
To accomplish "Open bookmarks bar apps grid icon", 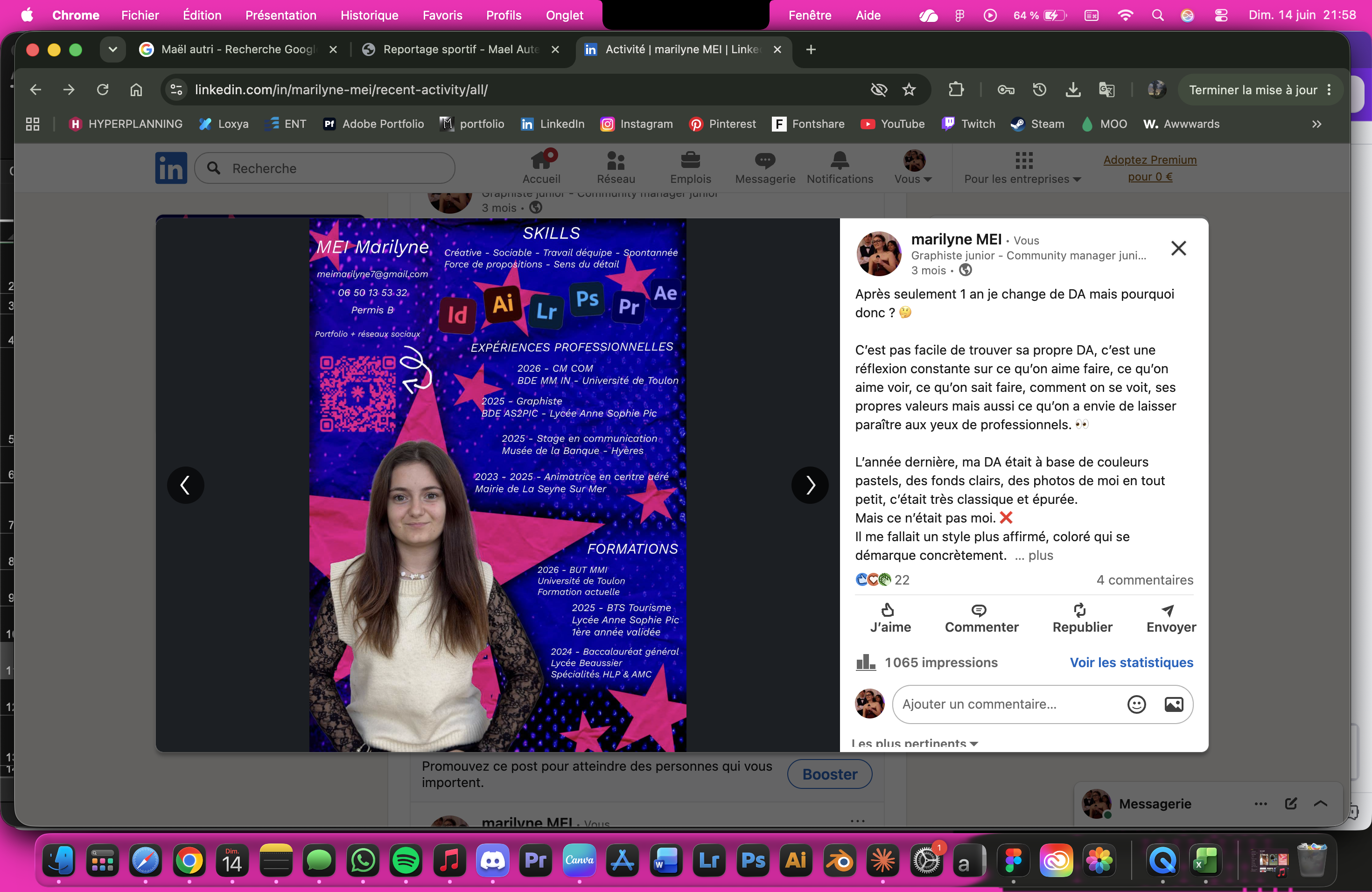I will pyautogui.click(x=33, y=124).
